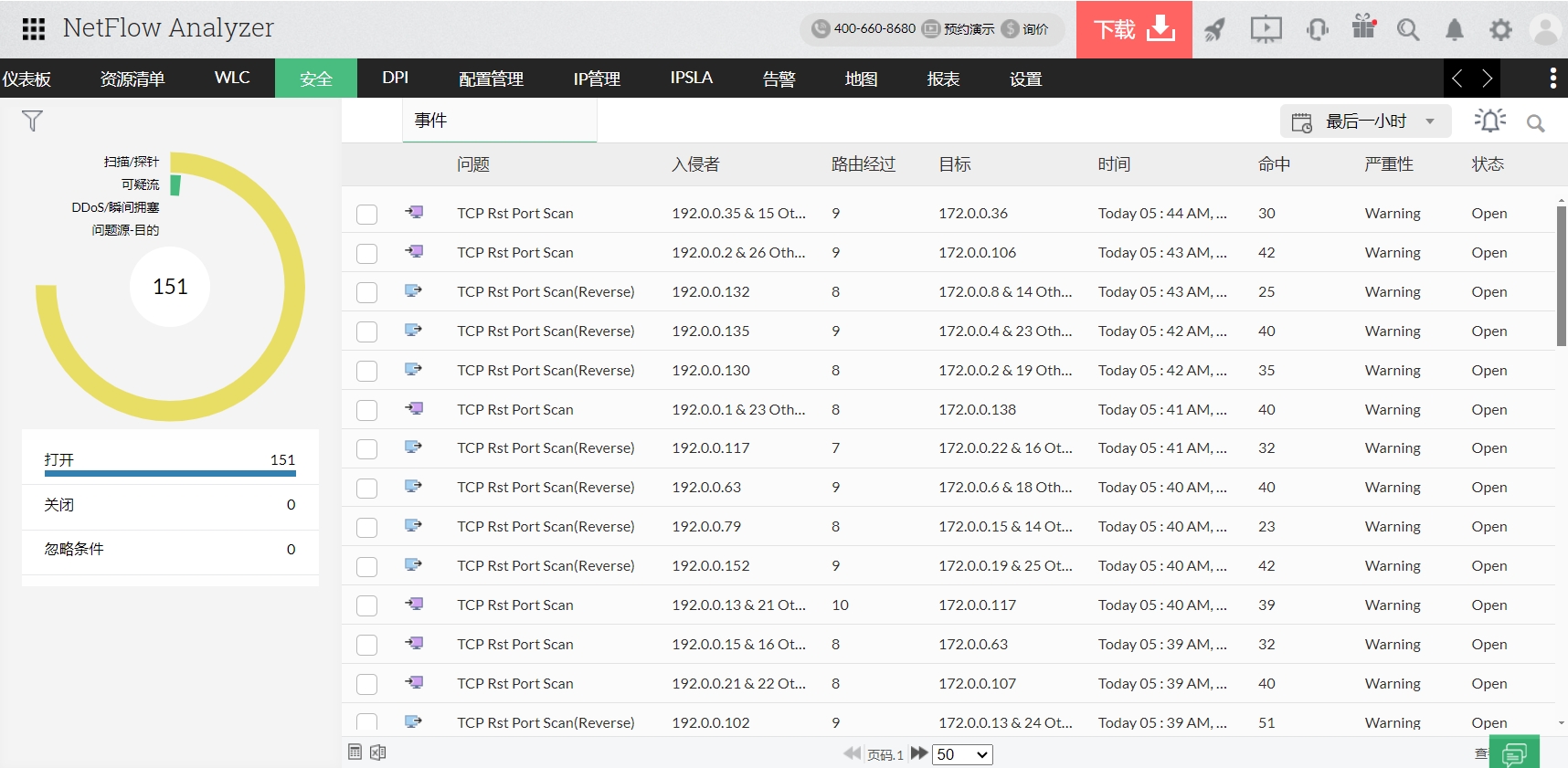Select checkbox for intruder 192.0.0.132 row
The width and height of the screenshot is (1568, 768).
point(366,293)
